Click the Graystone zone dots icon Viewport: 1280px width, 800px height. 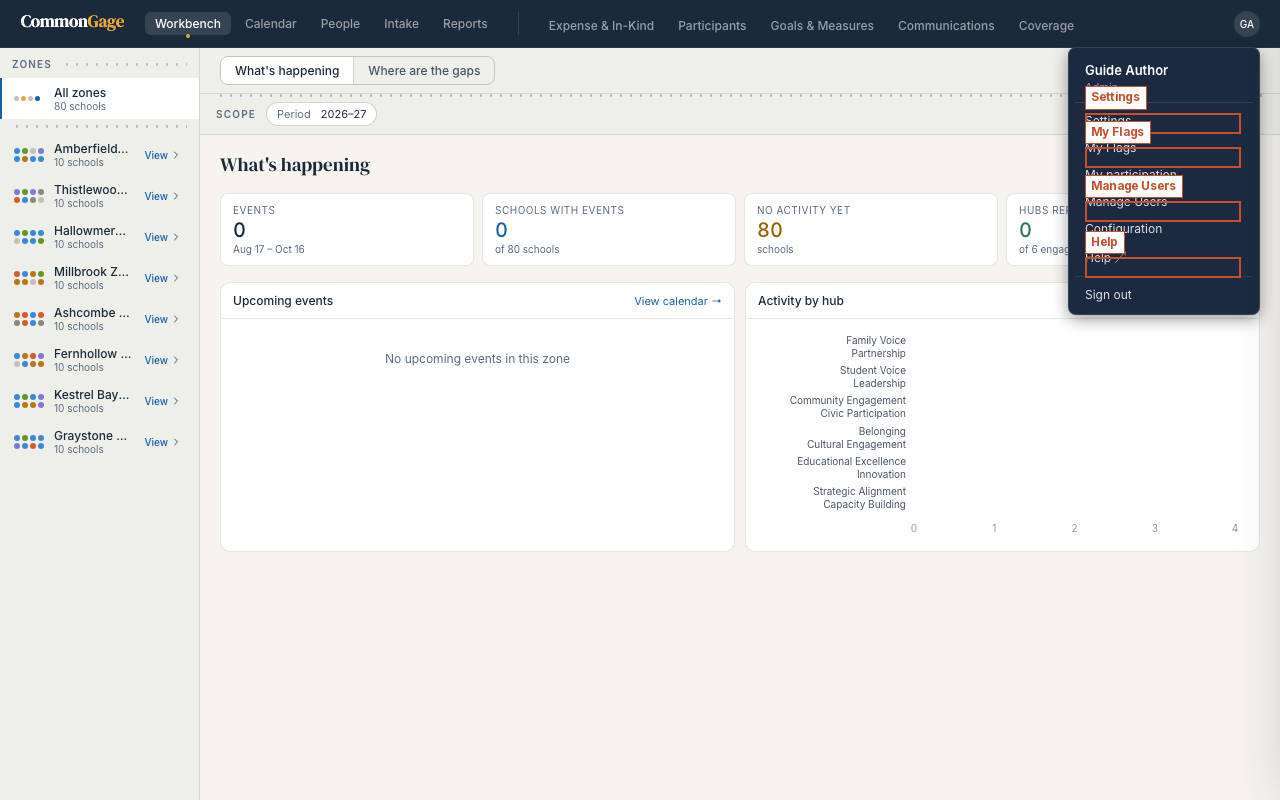coord(29,442)
